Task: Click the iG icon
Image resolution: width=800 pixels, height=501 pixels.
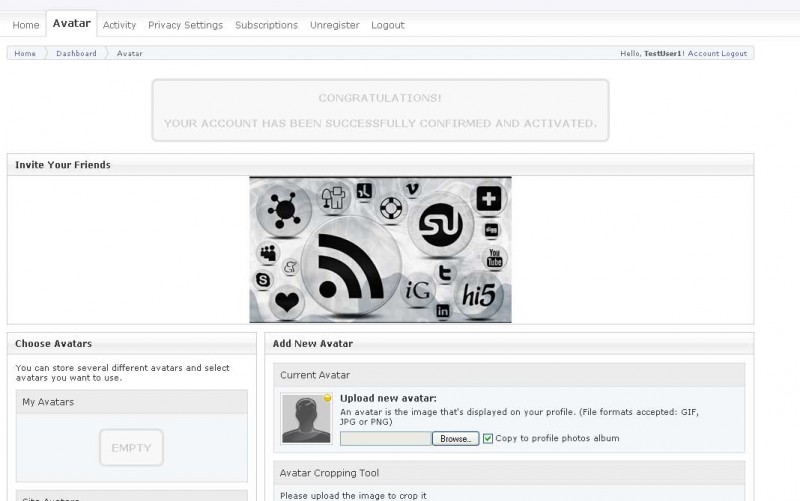Action: point(418,291)
